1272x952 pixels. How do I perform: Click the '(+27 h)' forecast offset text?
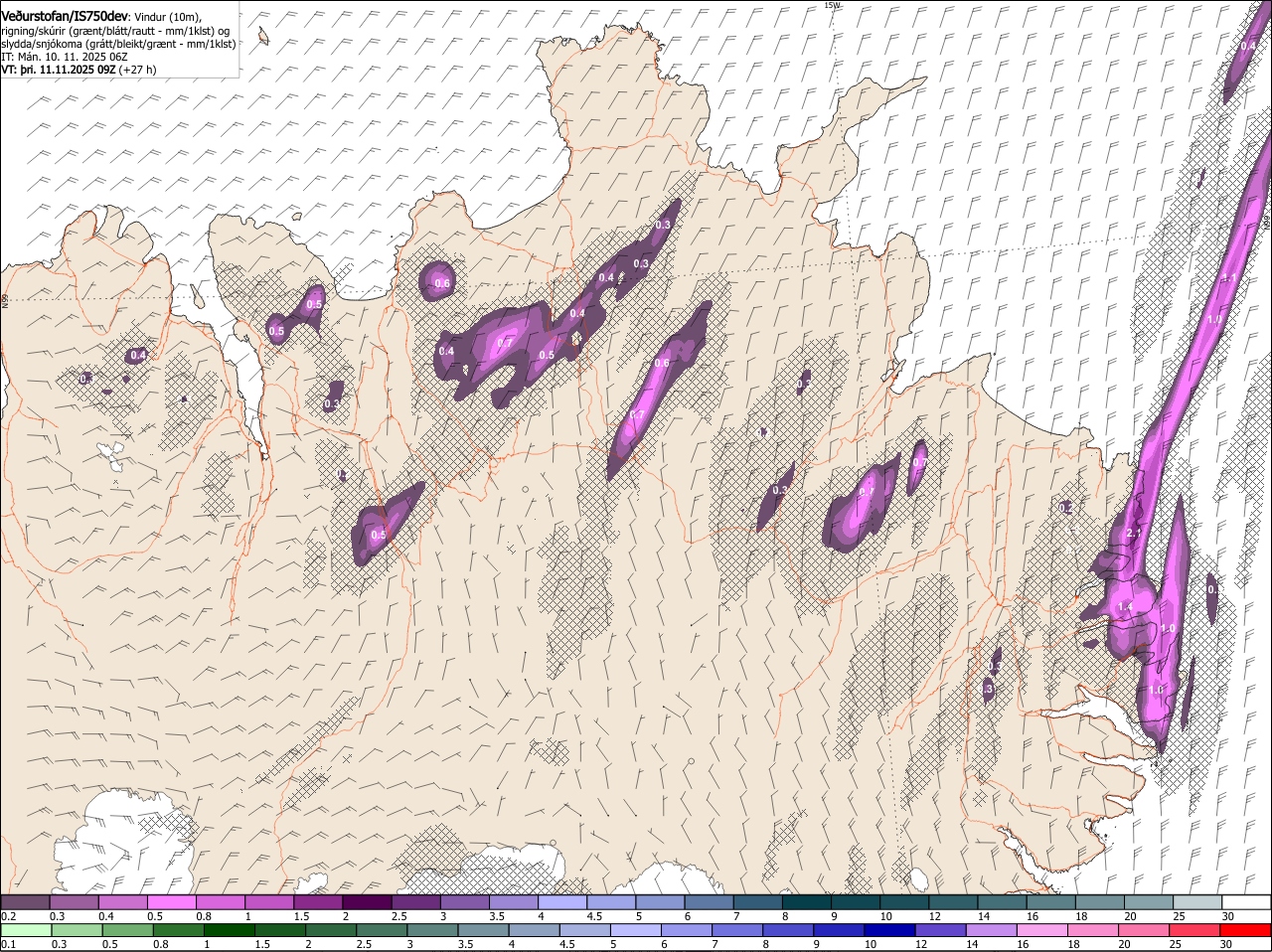tap(137, 70)
